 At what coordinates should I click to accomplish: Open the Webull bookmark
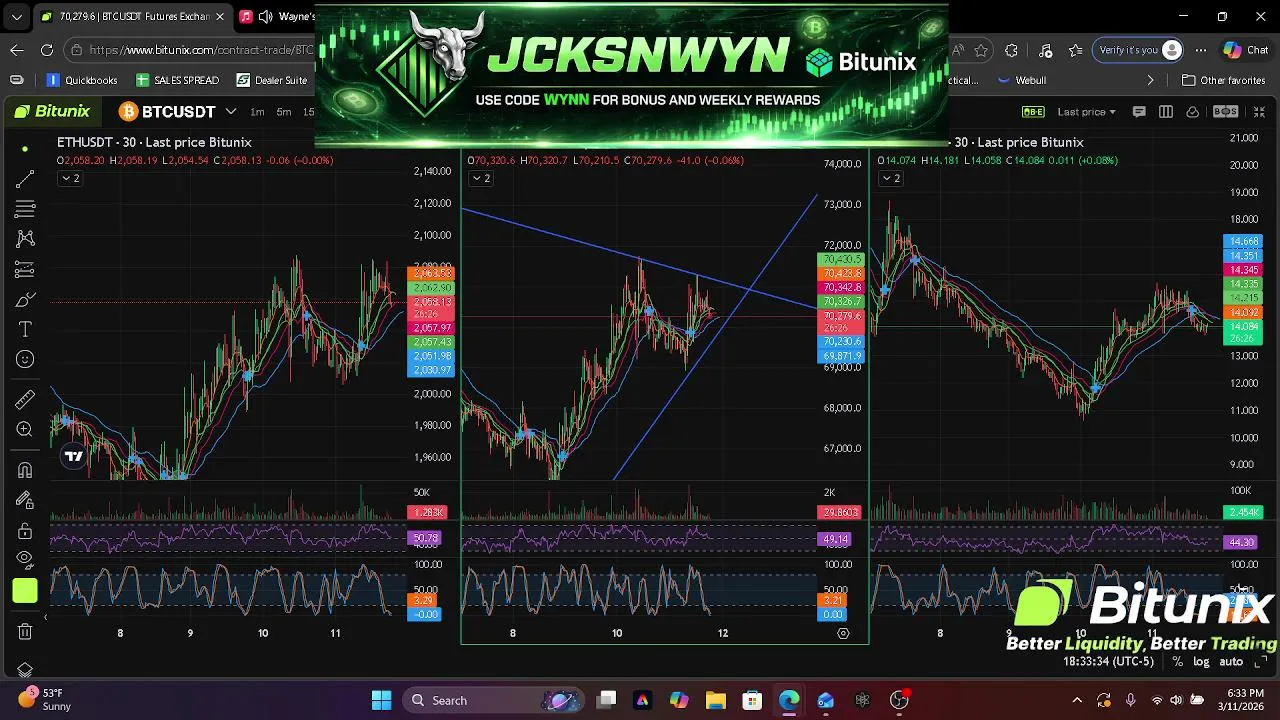coord(1022,80)
